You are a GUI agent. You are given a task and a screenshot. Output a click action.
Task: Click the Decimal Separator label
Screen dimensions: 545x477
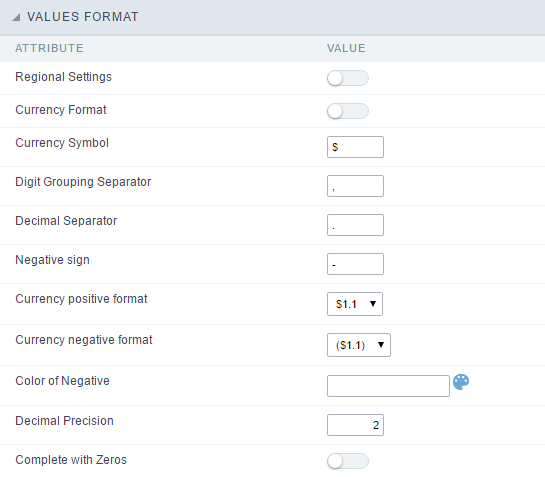click(66, 221)
